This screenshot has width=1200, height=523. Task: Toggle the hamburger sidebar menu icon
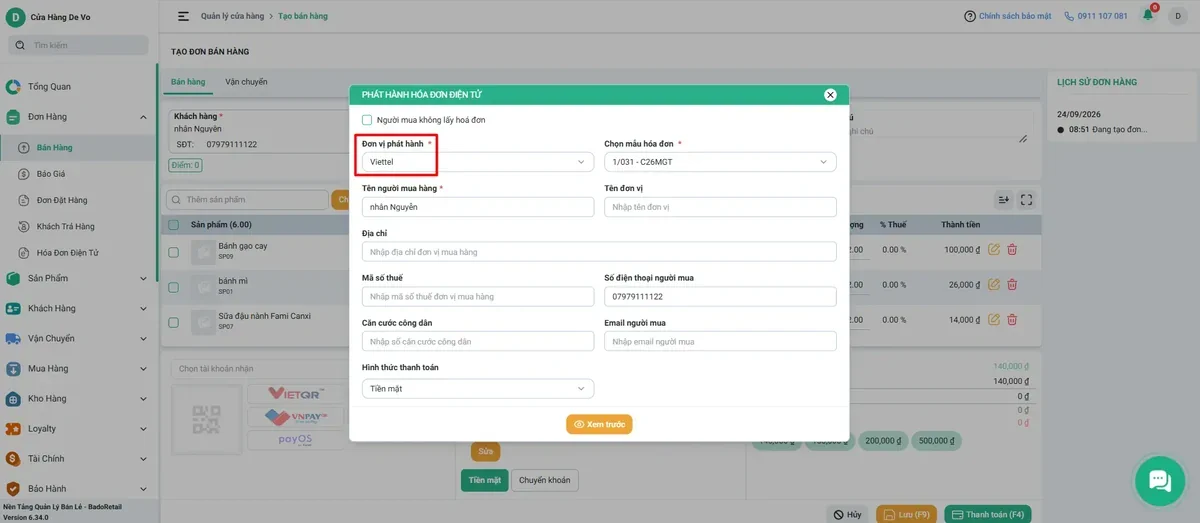tap(183, 16)
